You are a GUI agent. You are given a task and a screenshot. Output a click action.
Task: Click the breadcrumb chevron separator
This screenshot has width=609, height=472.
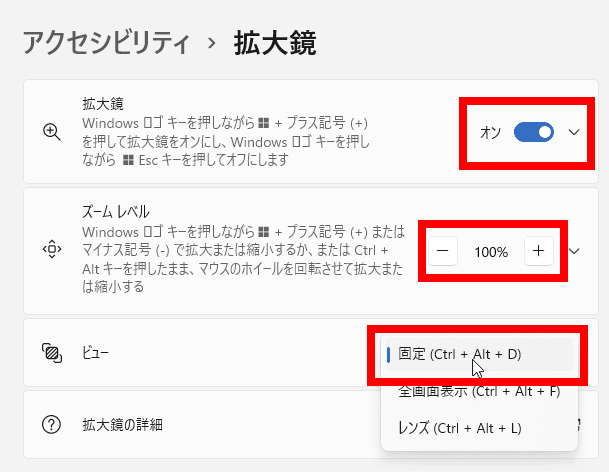click(212, 44)
